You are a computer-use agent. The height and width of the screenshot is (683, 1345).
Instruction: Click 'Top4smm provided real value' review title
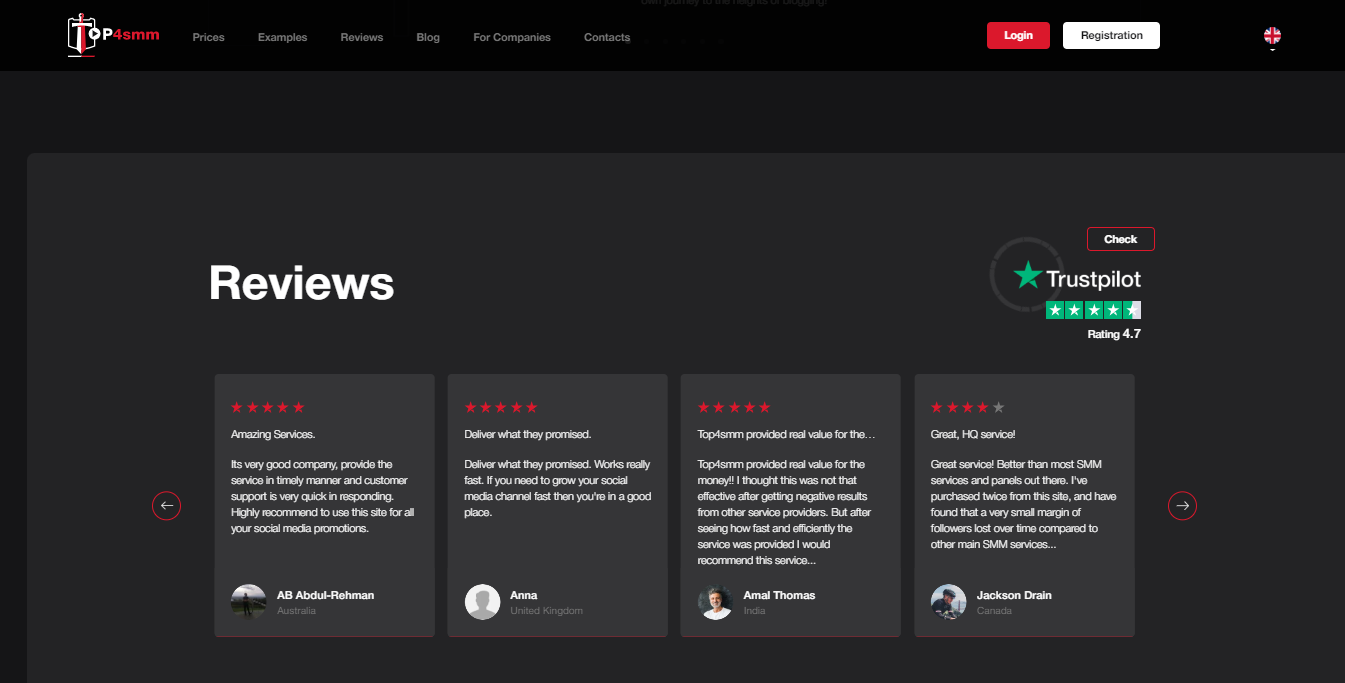tap(787, 434)
